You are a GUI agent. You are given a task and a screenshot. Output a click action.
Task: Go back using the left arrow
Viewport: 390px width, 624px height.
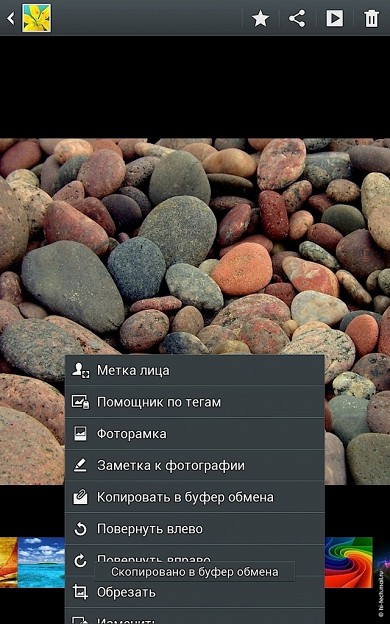[x=11, y=18]
